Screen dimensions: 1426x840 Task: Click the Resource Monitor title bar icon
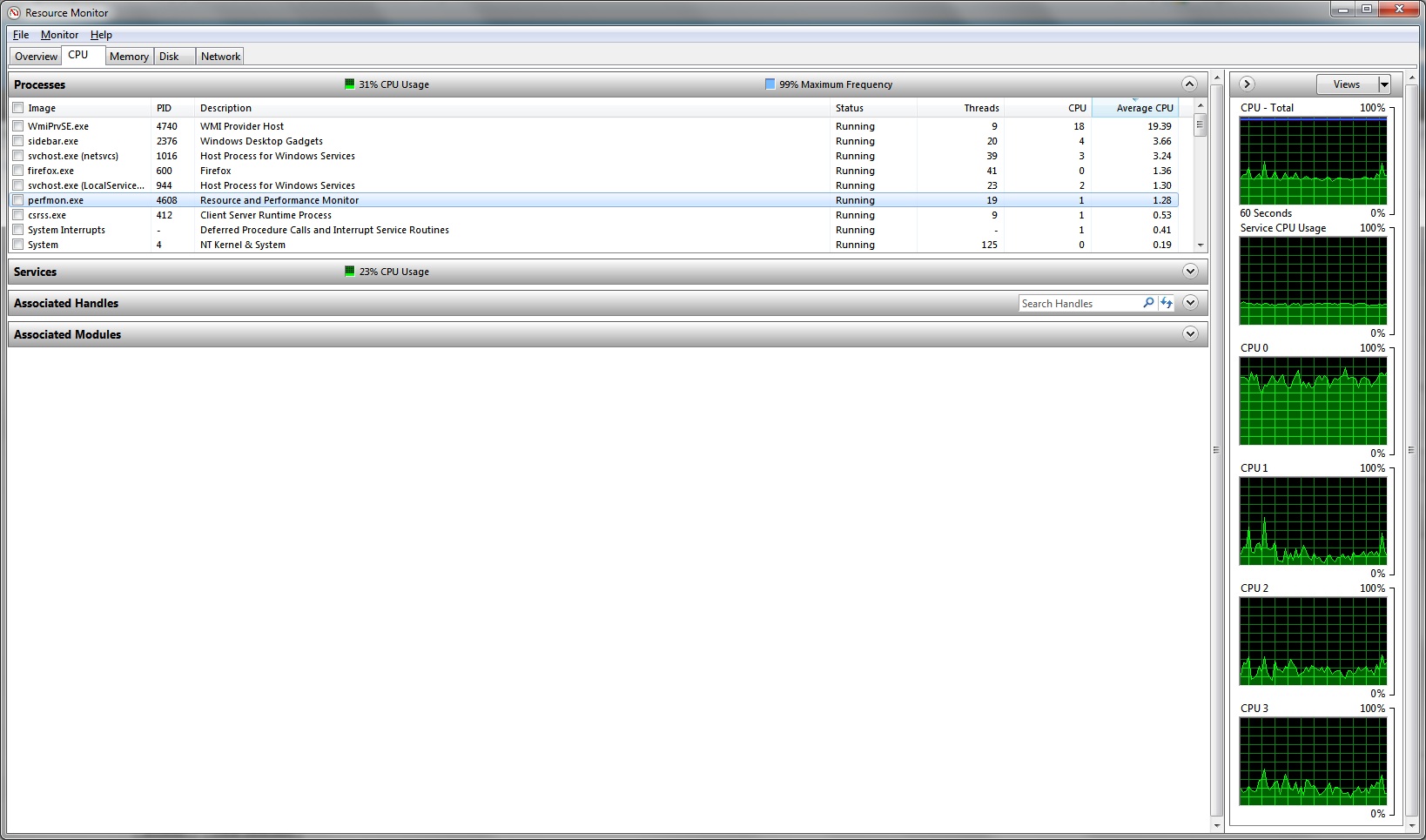coord(14,13)
